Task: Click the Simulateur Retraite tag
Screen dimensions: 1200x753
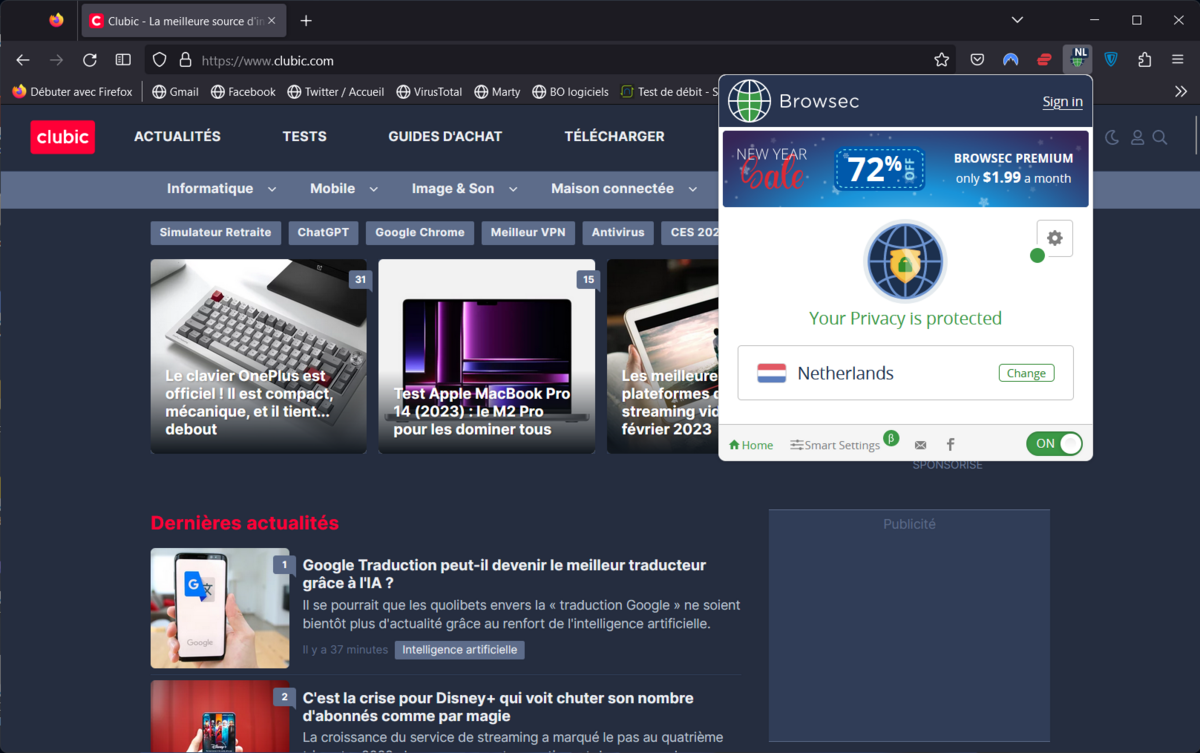Action: (x=215, y=232)
